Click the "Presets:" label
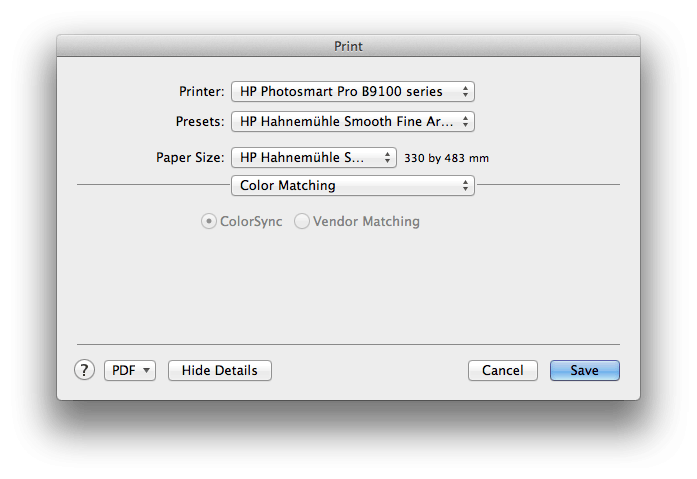The image size is (697, 479). (199, 122)
